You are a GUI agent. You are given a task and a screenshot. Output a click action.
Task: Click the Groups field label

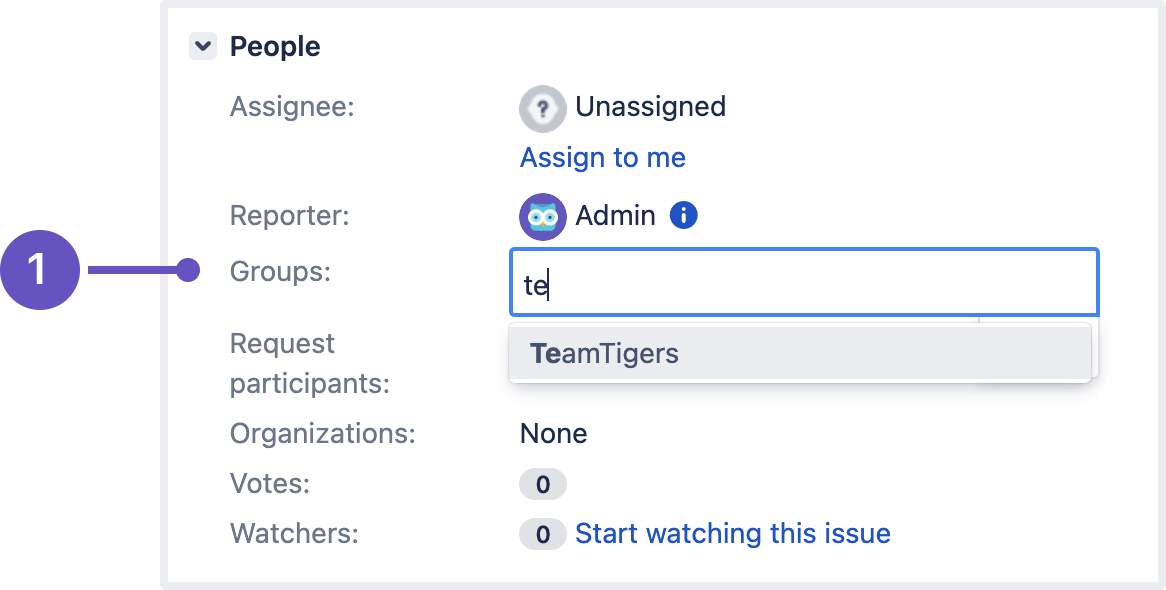coord(280,271)
